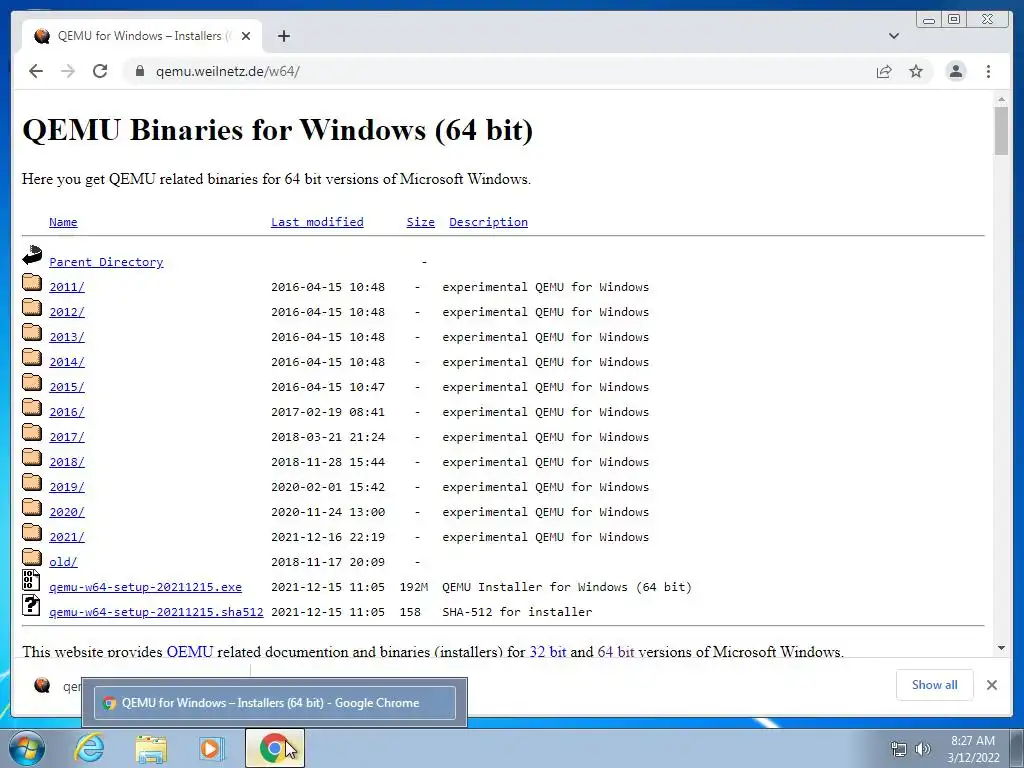
Task: Launch Internet Explorer from taskbar
Action: point(89,748)
